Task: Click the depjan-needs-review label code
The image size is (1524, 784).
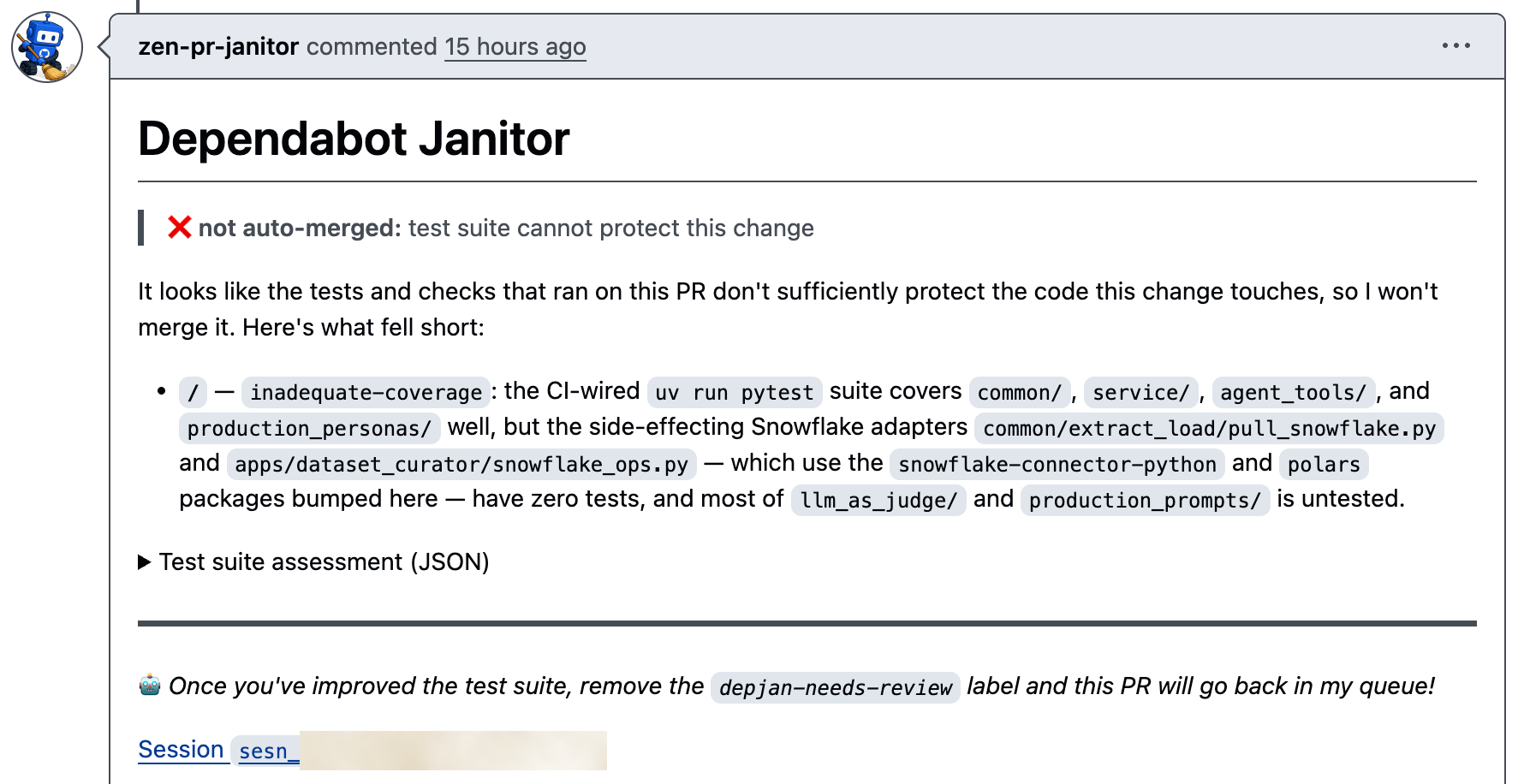Action: point(836,687)
